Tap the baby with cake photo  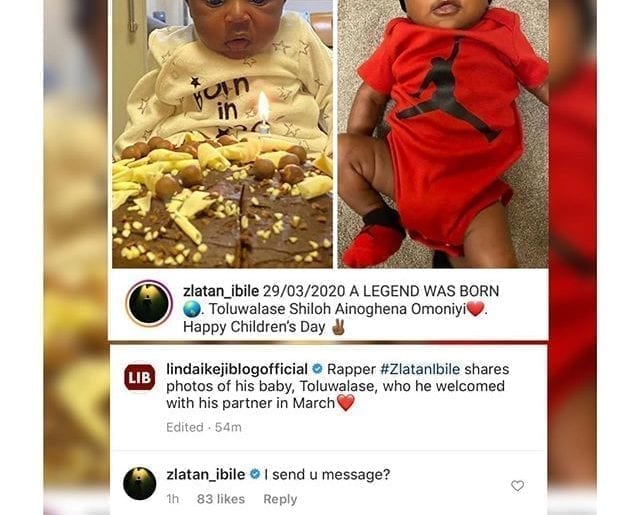point(222,134)
